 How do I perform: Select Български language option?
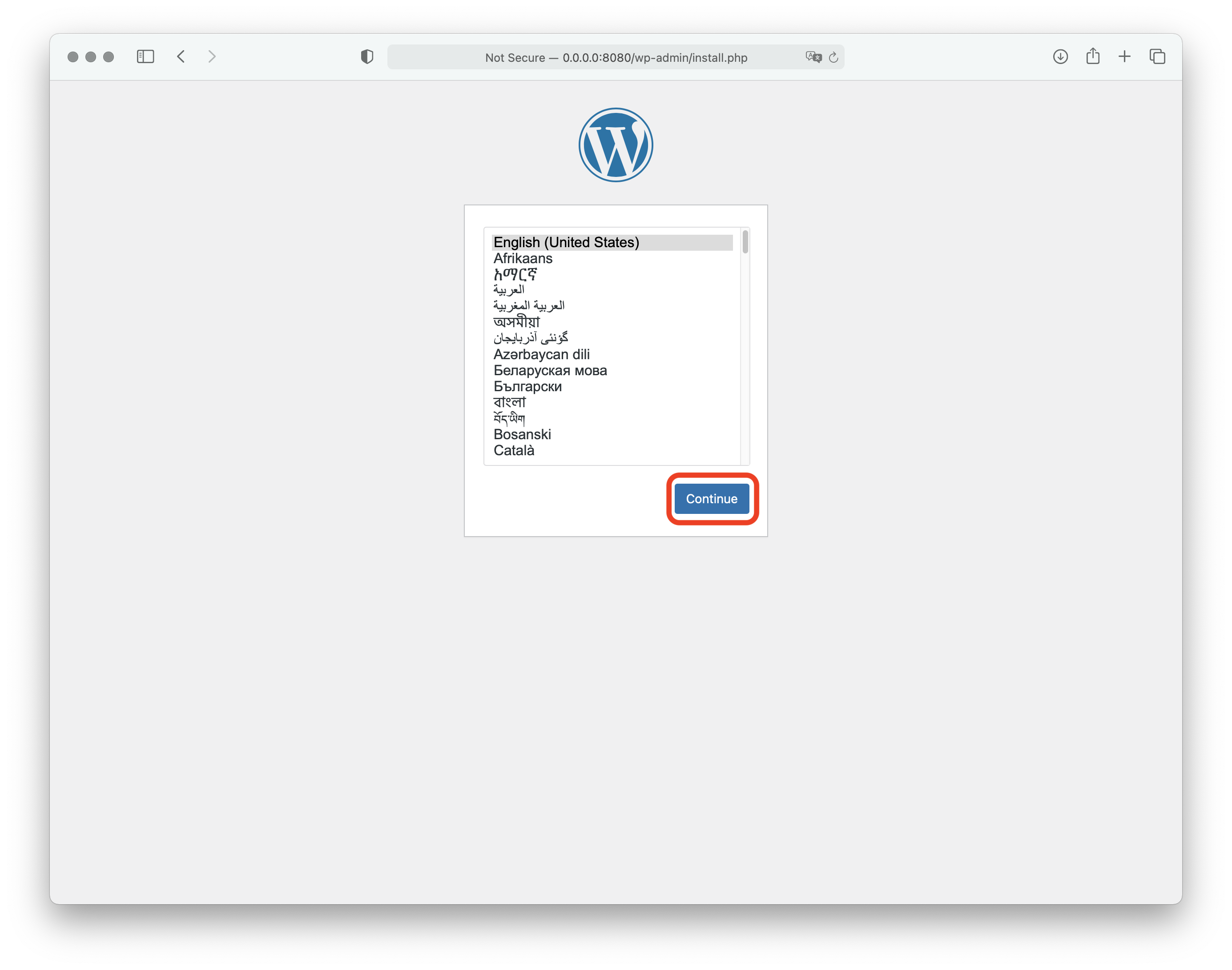click(612, 386)
